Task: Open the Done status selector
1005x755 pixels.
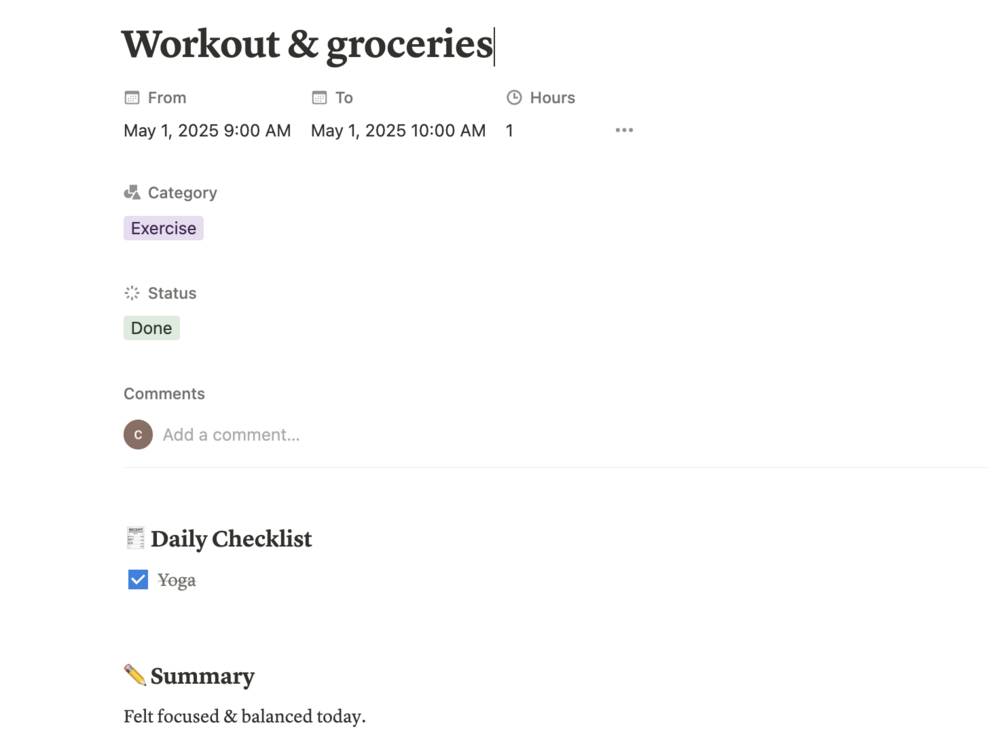Action: click(151, 328)
